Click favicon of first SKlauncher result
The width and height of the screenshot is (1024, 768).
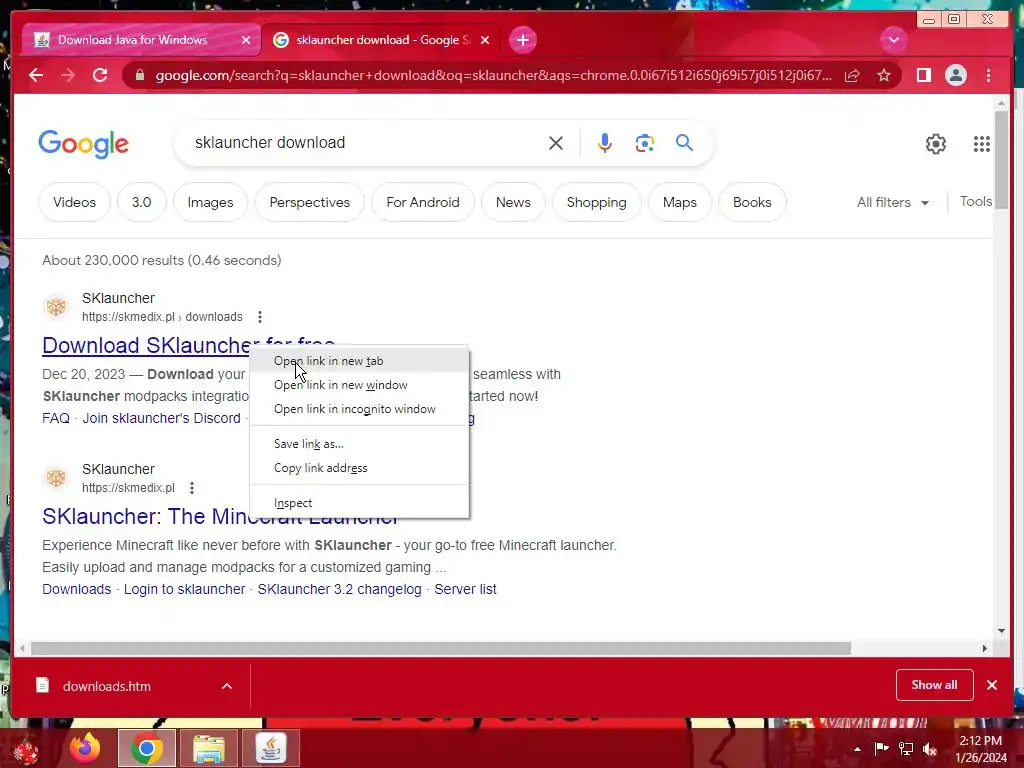tap(56, 307)
